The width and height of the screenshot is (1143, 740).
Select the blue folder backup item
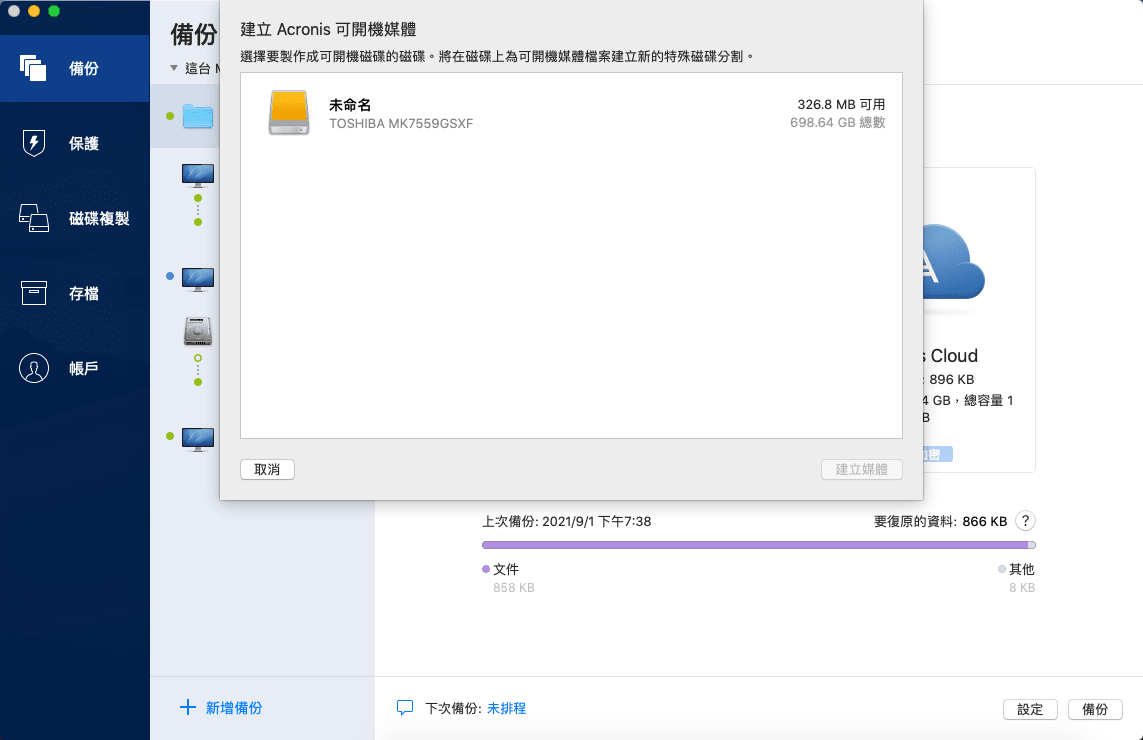198,116
